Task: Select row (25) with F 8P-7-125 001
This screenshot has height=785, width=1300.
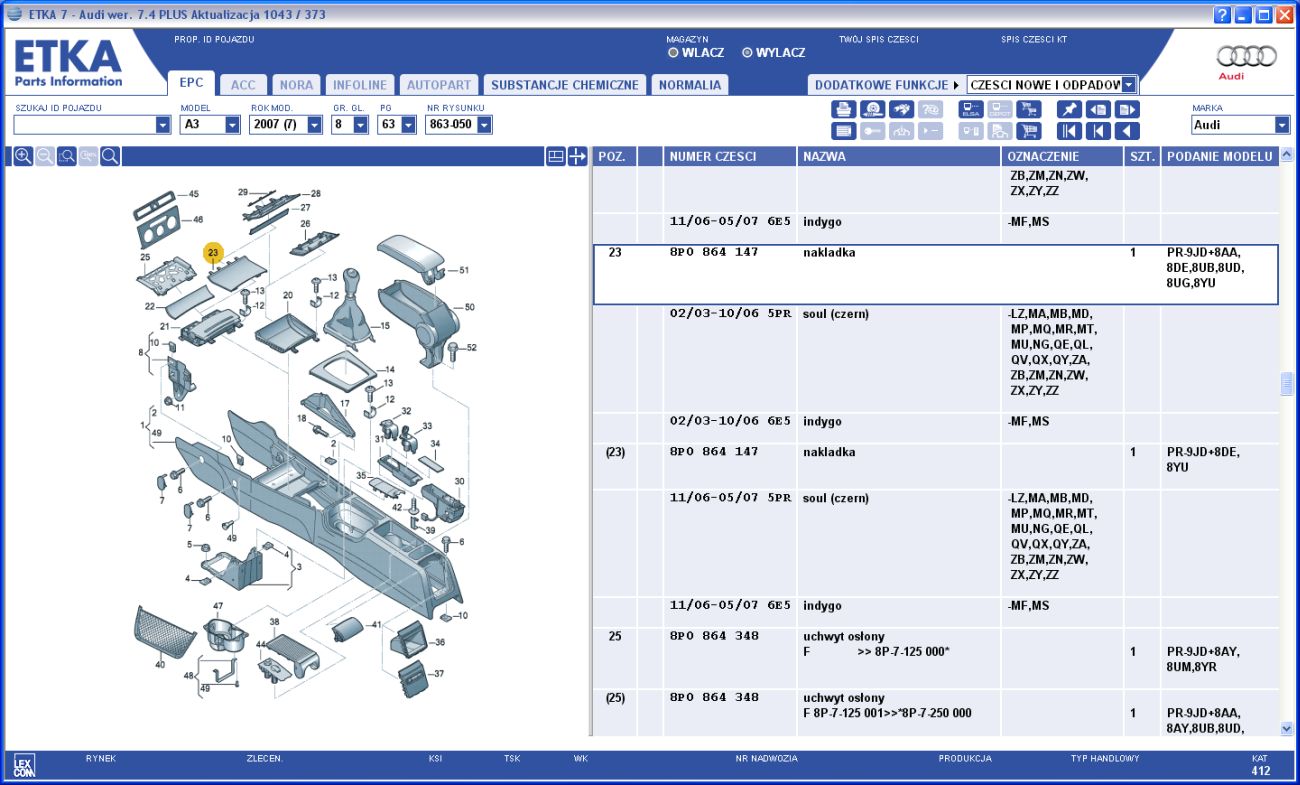Action: pos(936,713)
